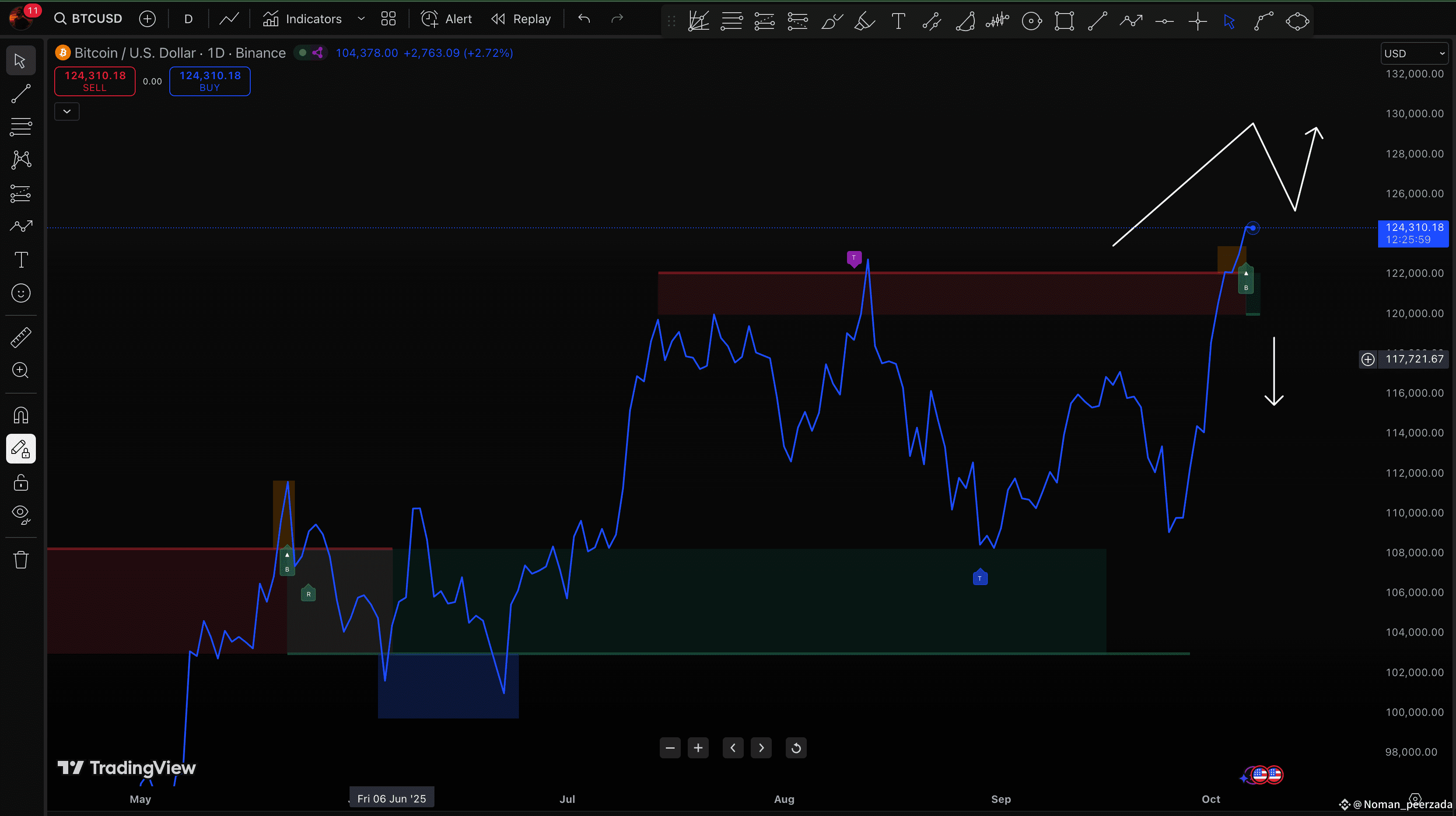Open the layout setup grid icon
This screenshot has width=1456, height=816.
point(388,19)
